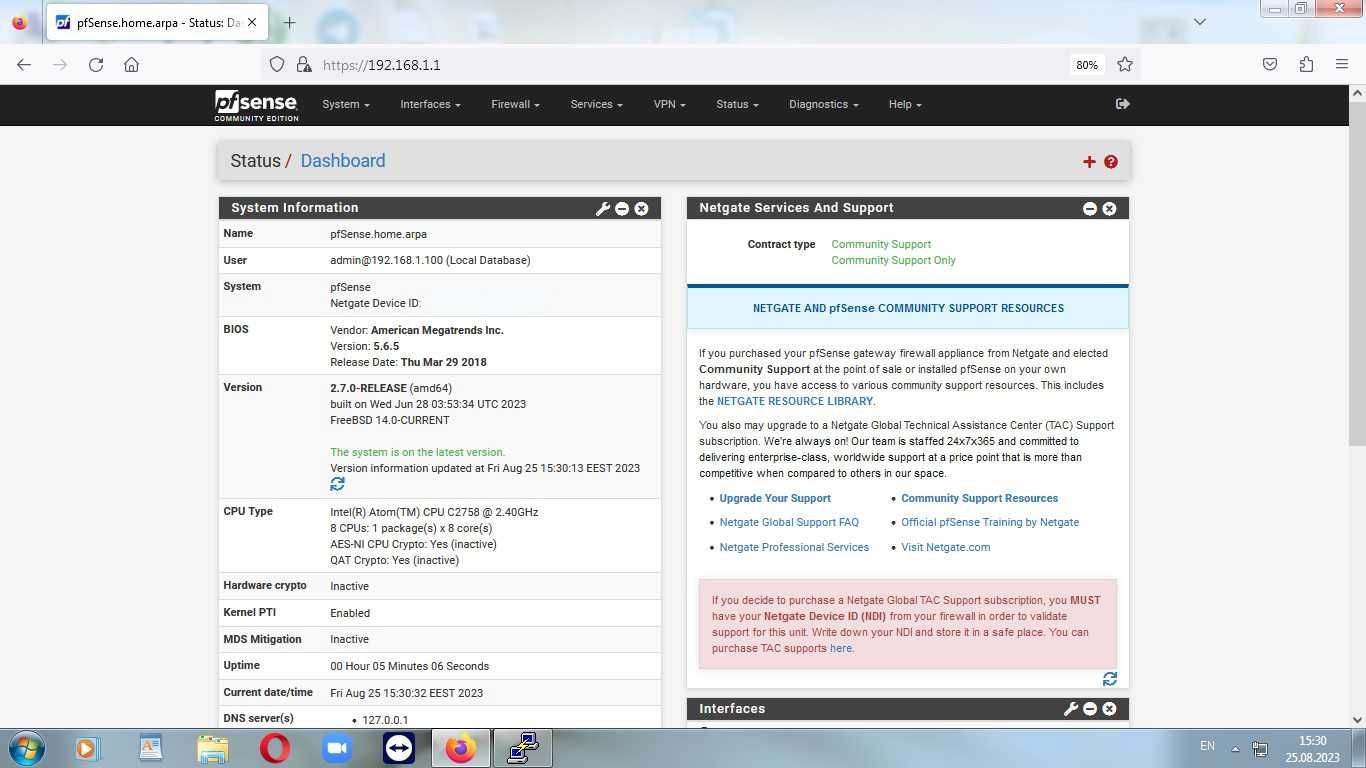This screenshot has height=768, width=1366.
Task: Click '2.7.0-RELEASE' version text
Action: click(368, 388)
